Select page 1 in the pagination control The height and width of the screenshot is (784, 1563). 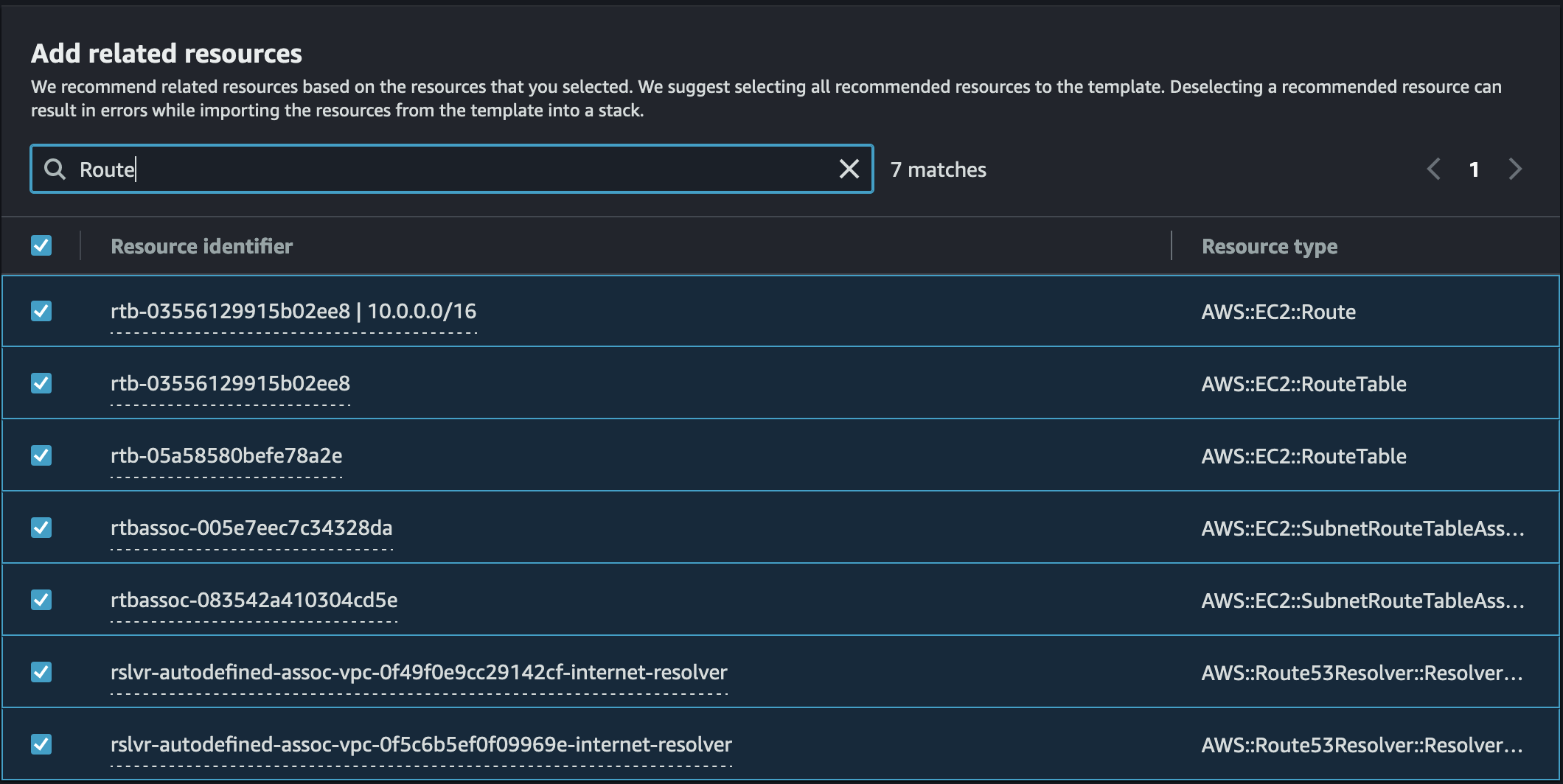(1474, 169)
